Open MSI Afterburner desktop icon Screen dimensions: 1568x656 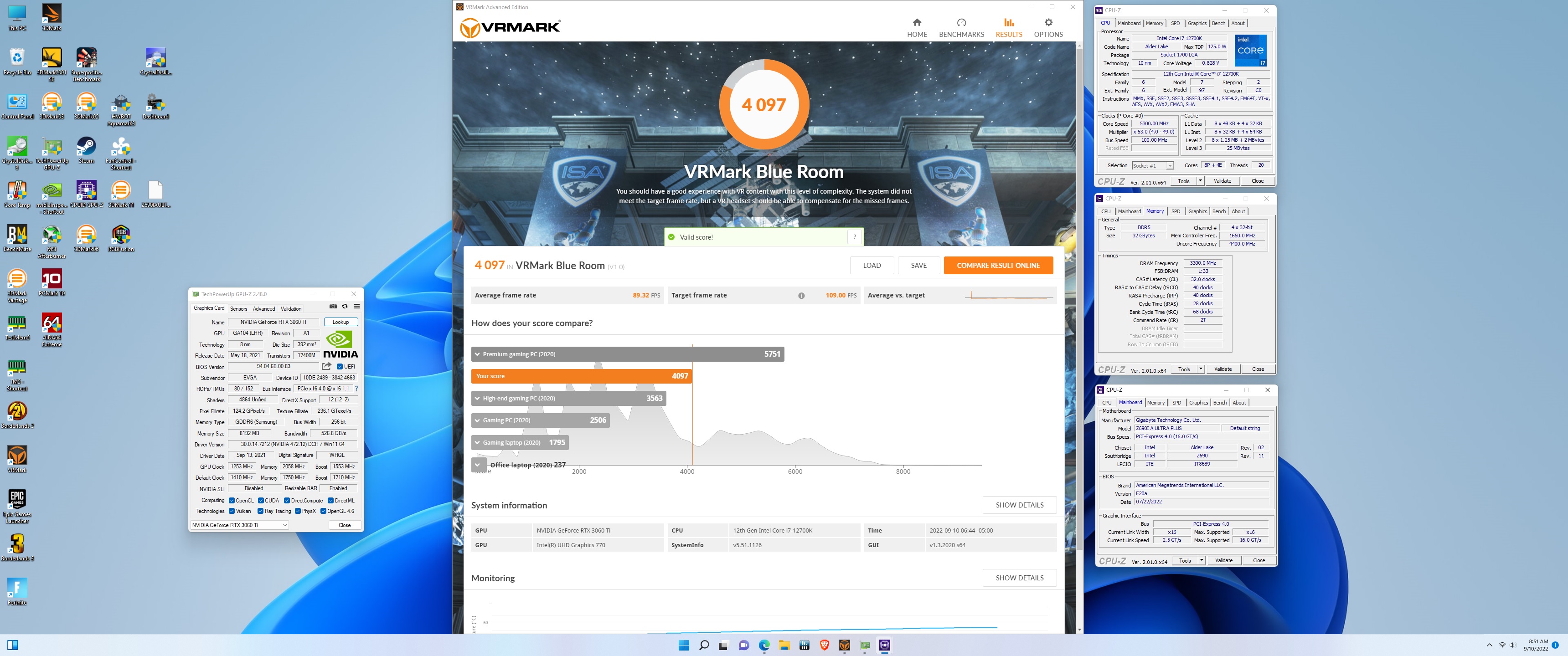tap(52, 241)
